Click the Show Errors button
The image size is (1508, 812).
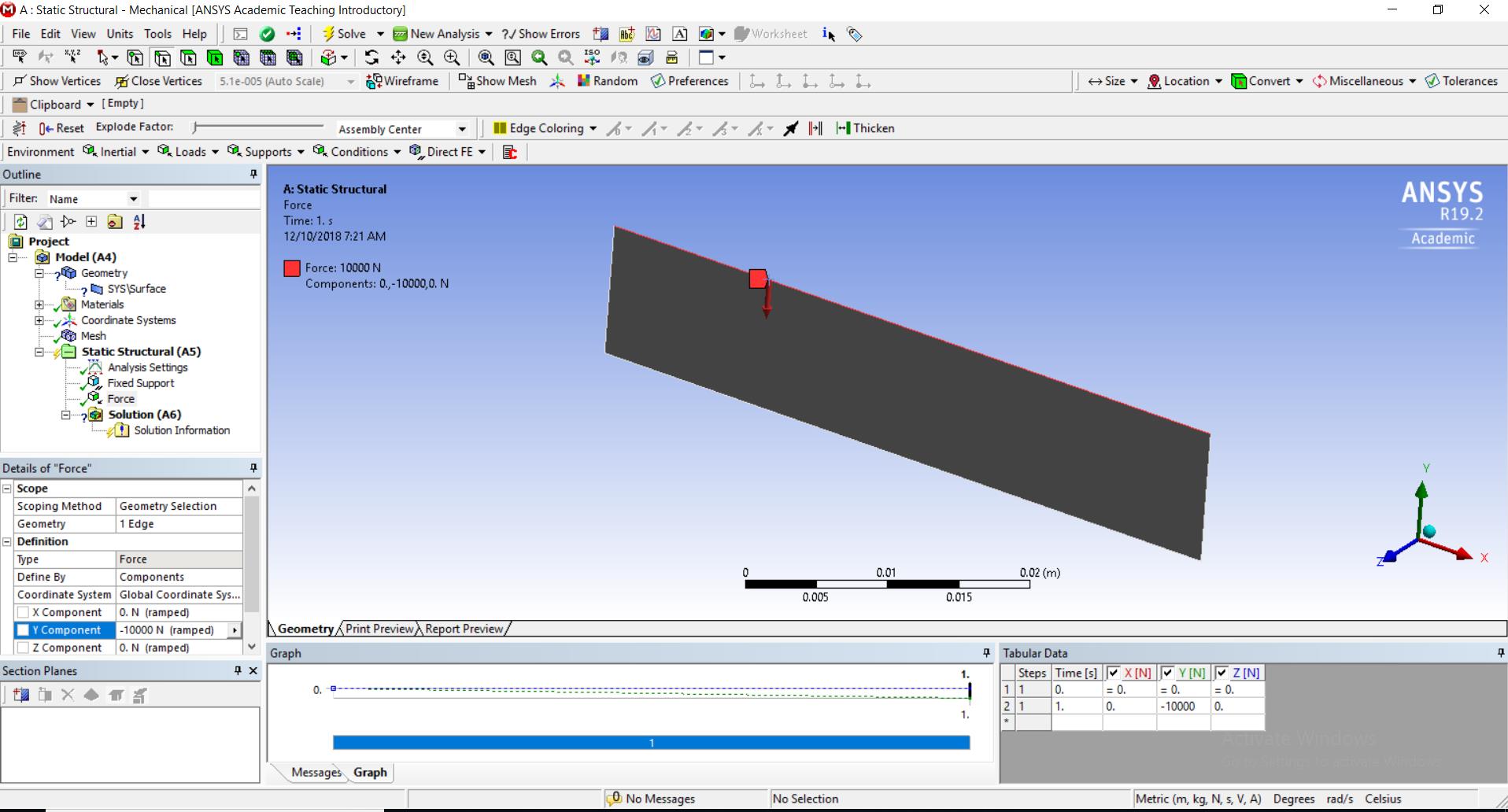tap(541, 34)
